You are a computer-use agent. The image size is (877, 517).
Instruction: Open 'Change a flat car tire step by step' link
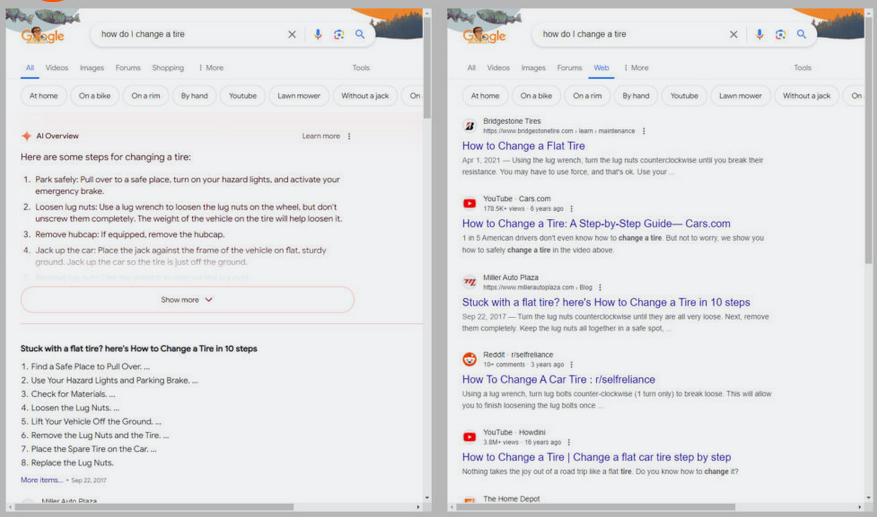[x=596, y=457]
